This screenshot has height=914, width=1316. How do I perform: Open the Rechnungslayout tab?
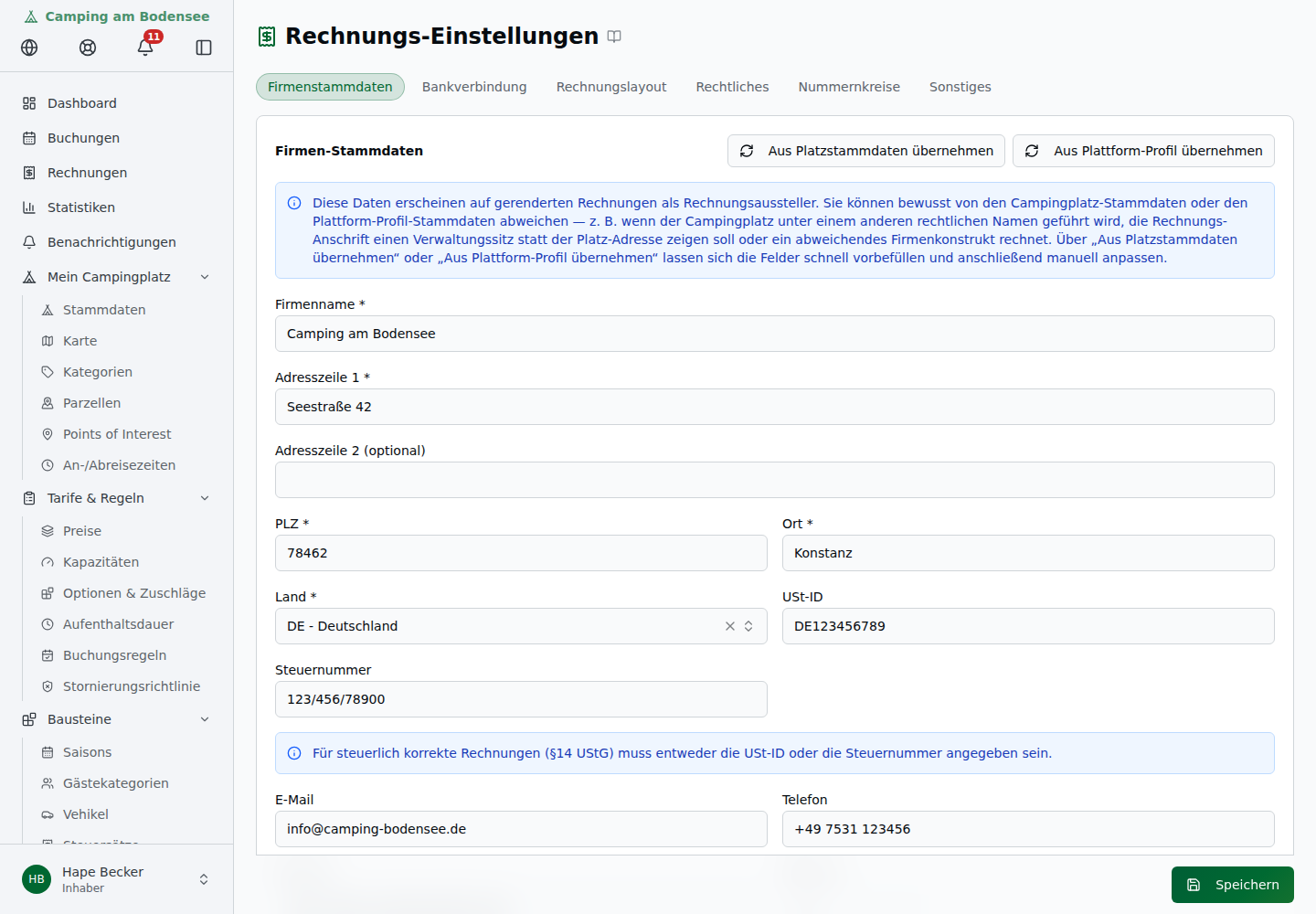tap(611, 87)
